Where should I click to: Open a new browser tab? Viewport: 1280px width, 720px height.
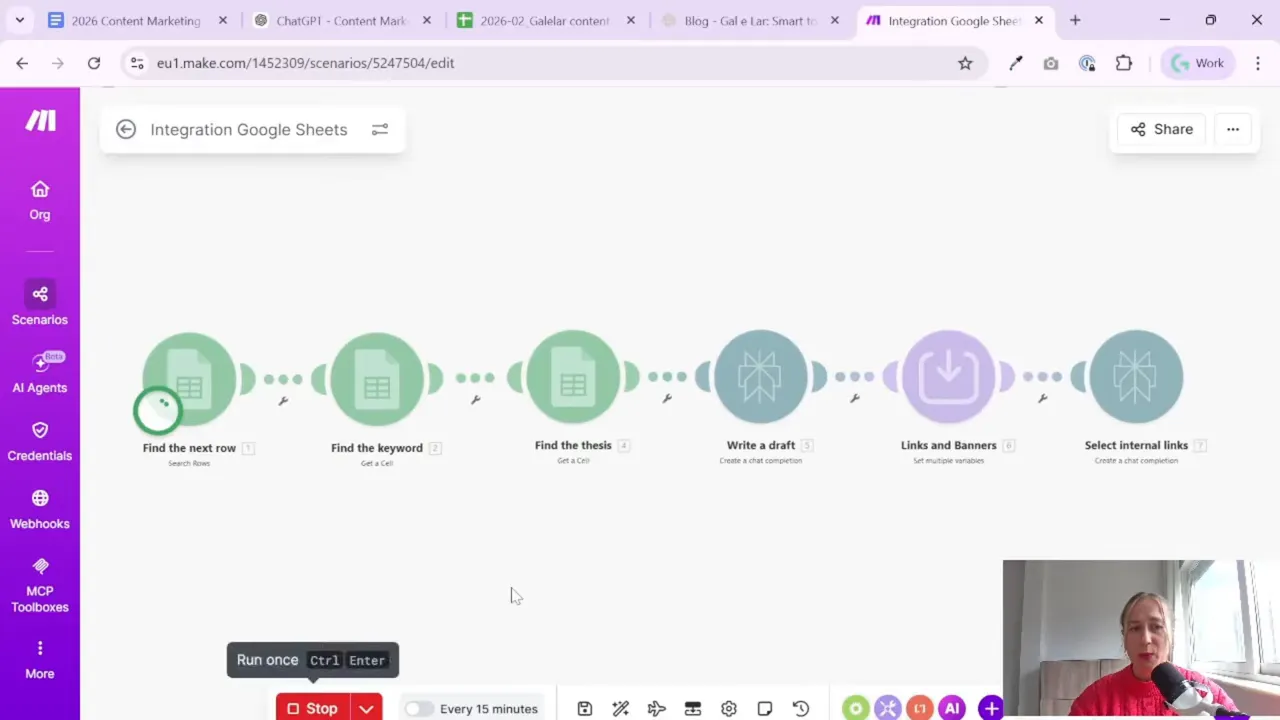click(1075, 20)
